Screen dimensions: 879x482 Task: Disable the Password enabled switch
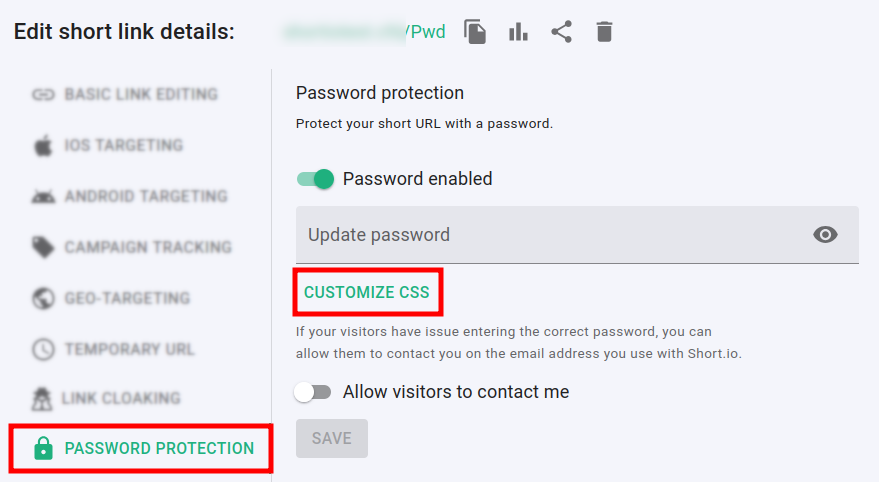click(315, 180)
